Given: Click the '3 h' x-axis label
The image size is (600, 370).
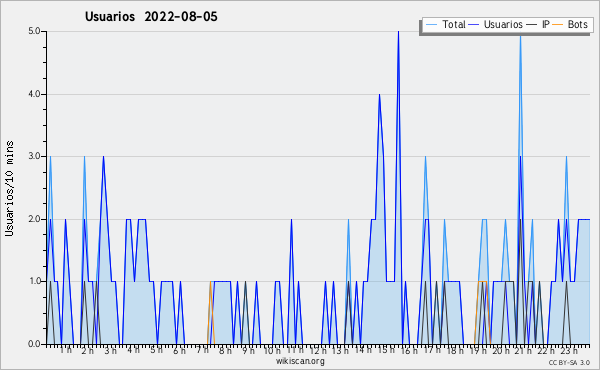Looking at the screenshot, I should pos(111,350).
